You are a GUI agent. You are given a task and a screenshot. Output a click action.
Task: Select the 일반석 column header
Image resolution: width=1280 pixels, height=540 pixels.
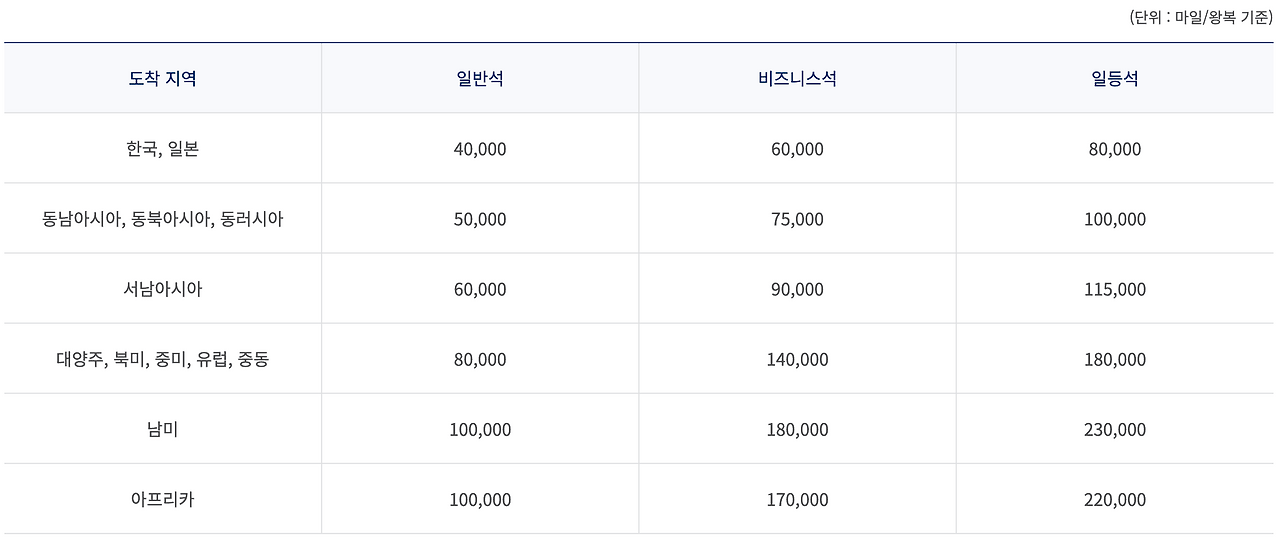click(x=480, y=79)
